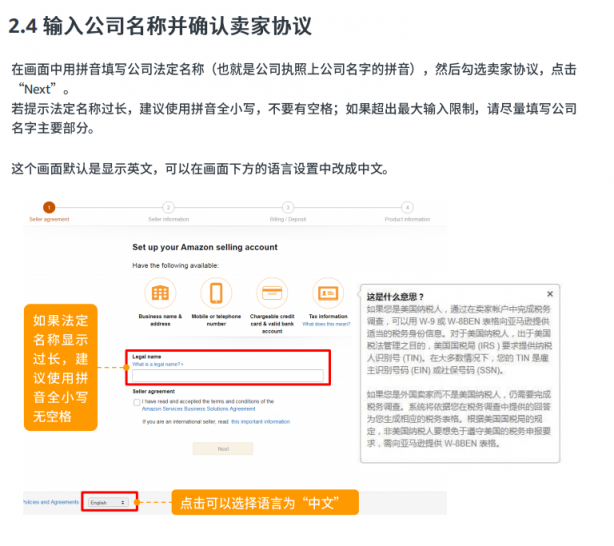
Task: Check the Seller agreement terms checkbox
Action: pos(137,402)
